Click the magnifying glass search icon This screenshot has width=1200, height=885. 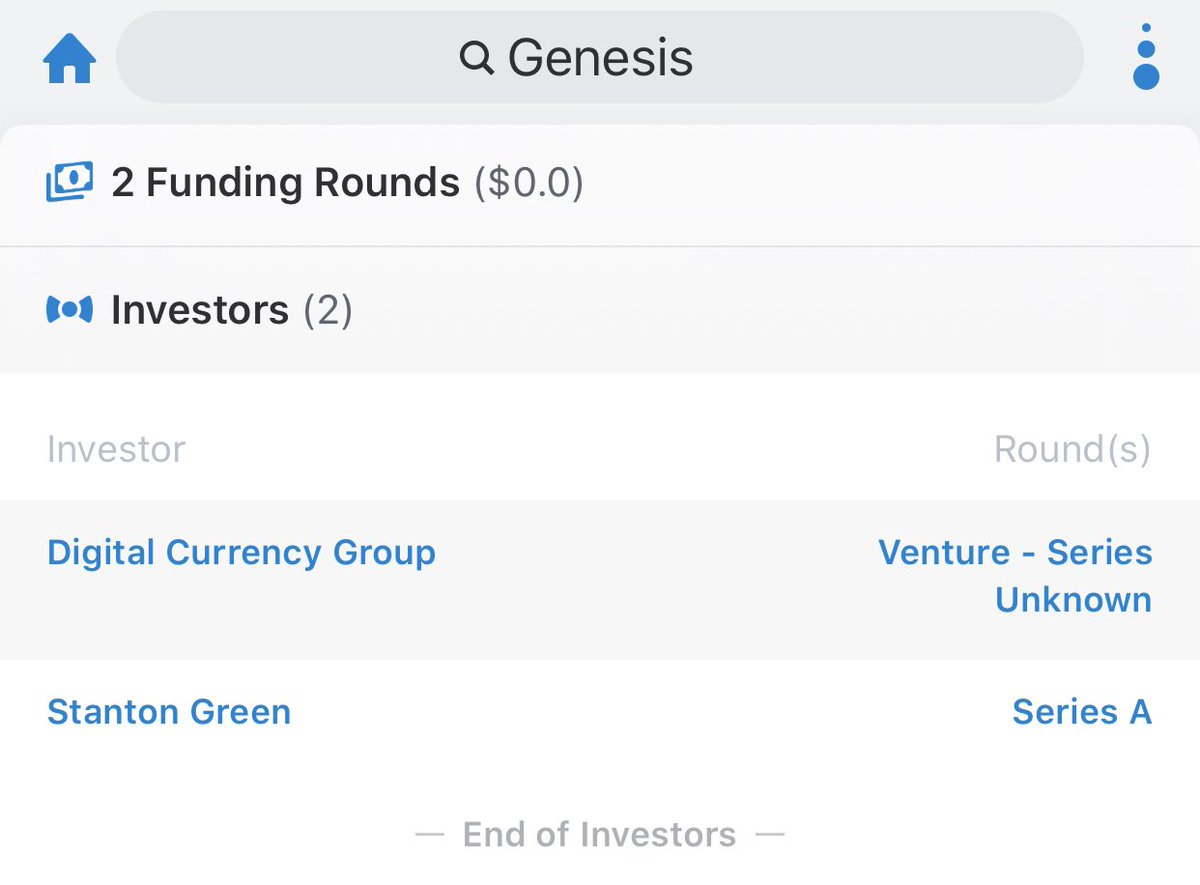coord(476,59)
